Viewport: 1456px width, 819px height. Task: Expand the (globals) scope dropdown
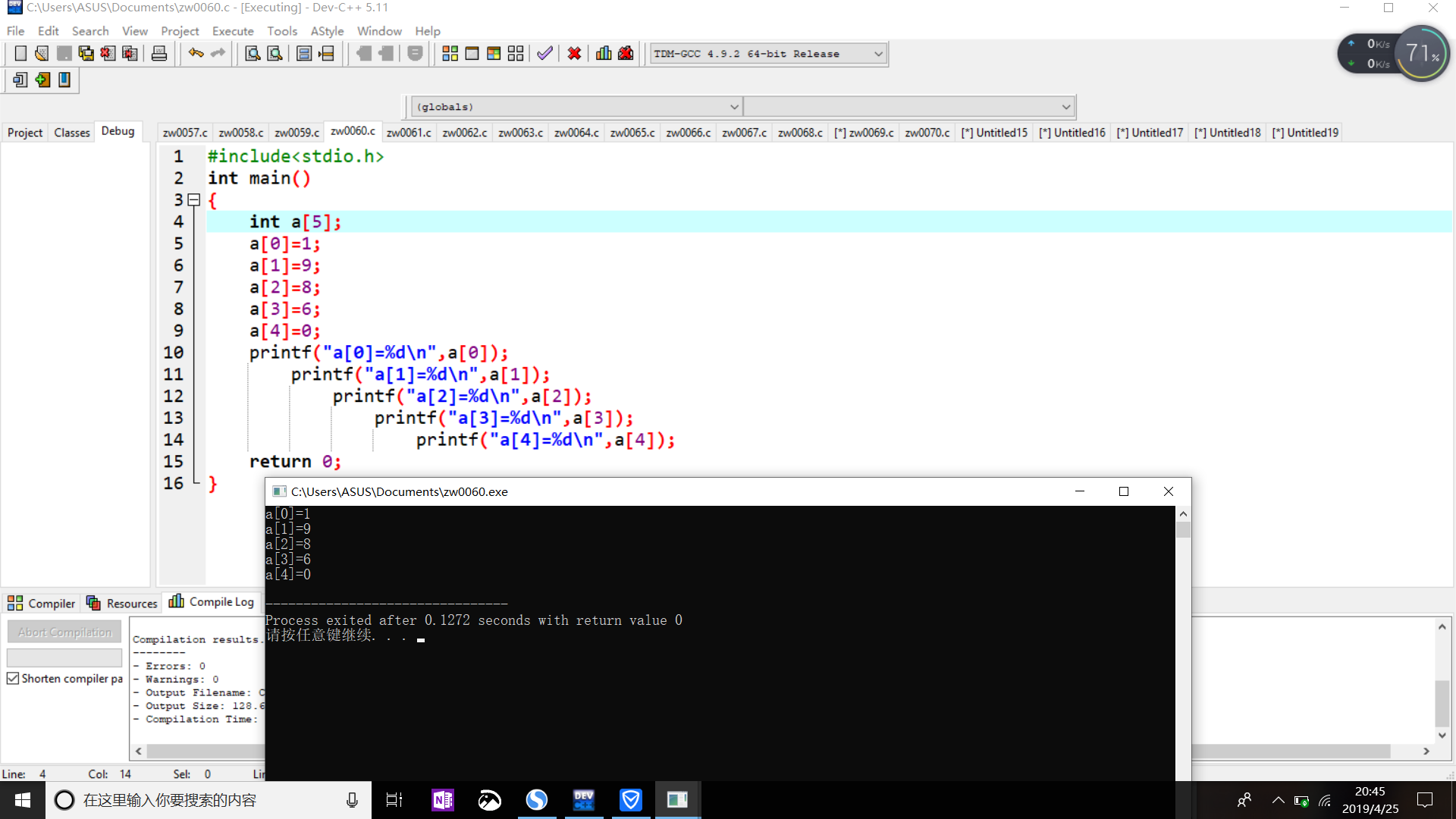point(733,107)
